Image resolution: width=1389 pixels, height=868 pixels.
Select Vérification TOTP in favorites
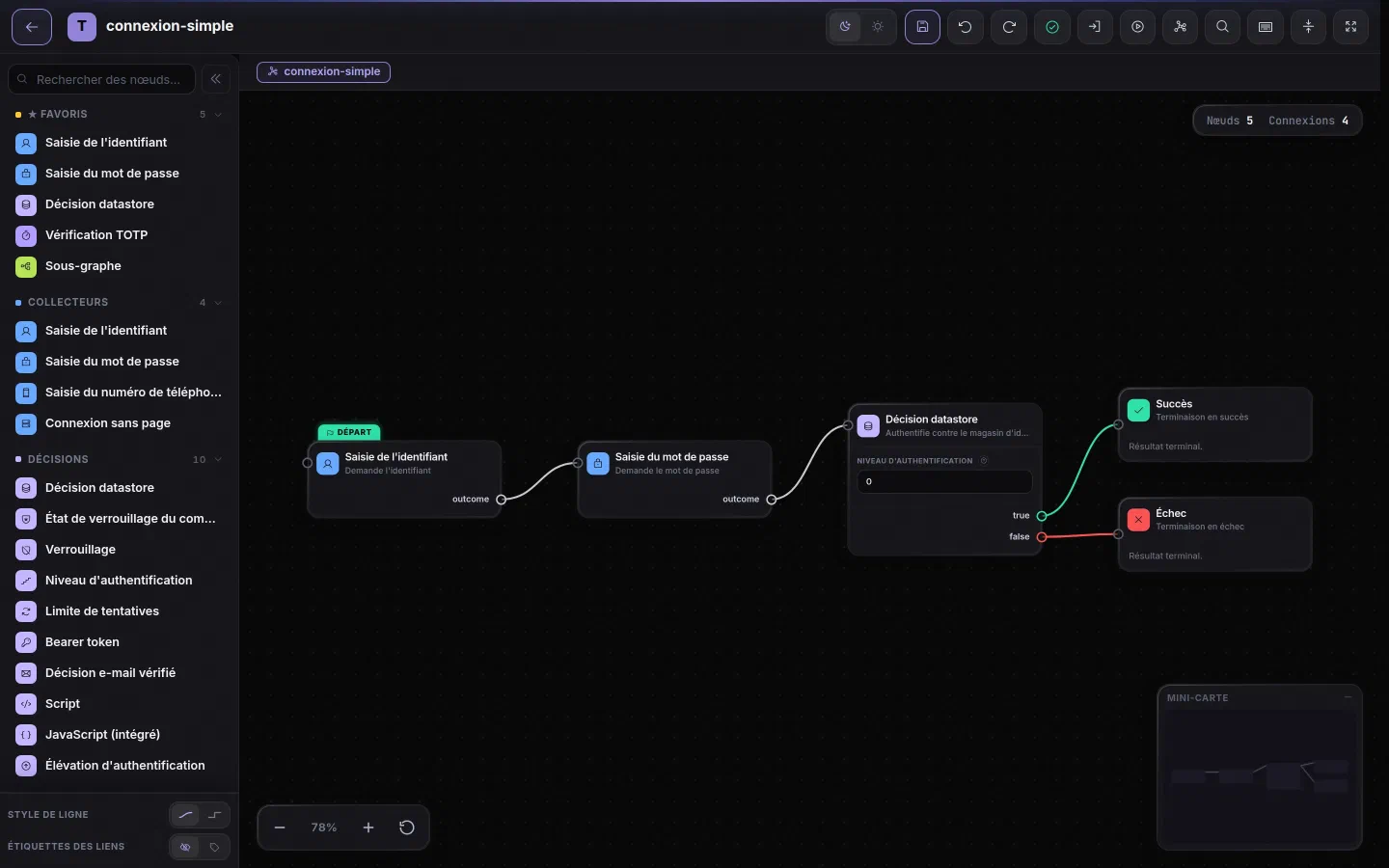119,235
